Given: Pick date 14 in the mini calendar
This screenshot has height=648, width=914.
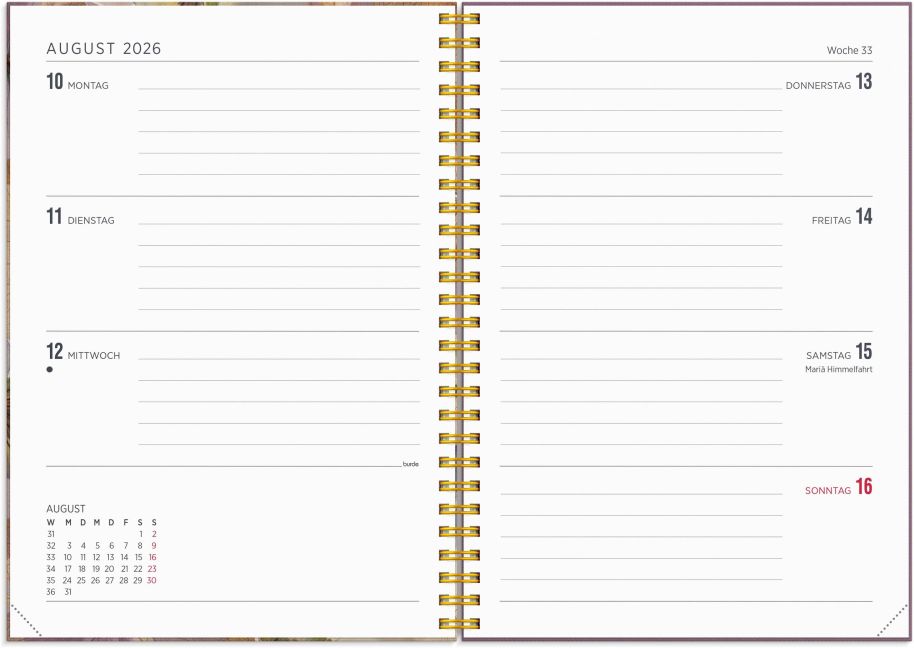Looking at the screenshot, I should point(124,558).
